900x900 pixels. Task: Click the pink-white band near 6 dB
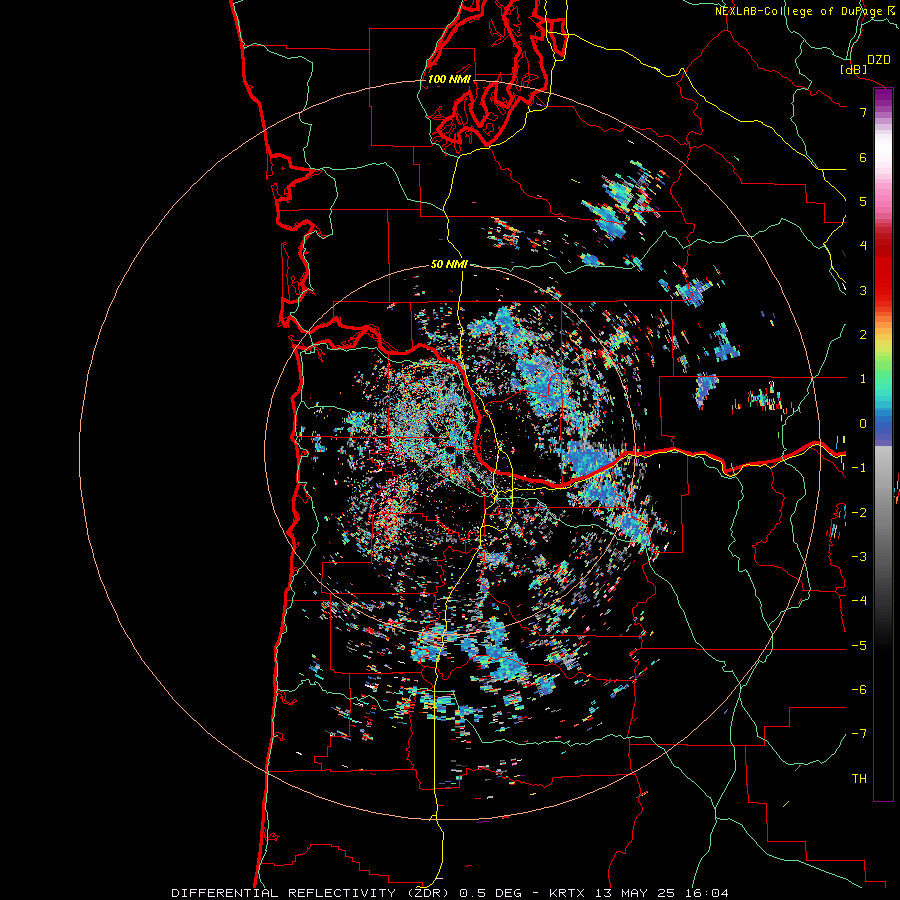click(x=883, y=157)
